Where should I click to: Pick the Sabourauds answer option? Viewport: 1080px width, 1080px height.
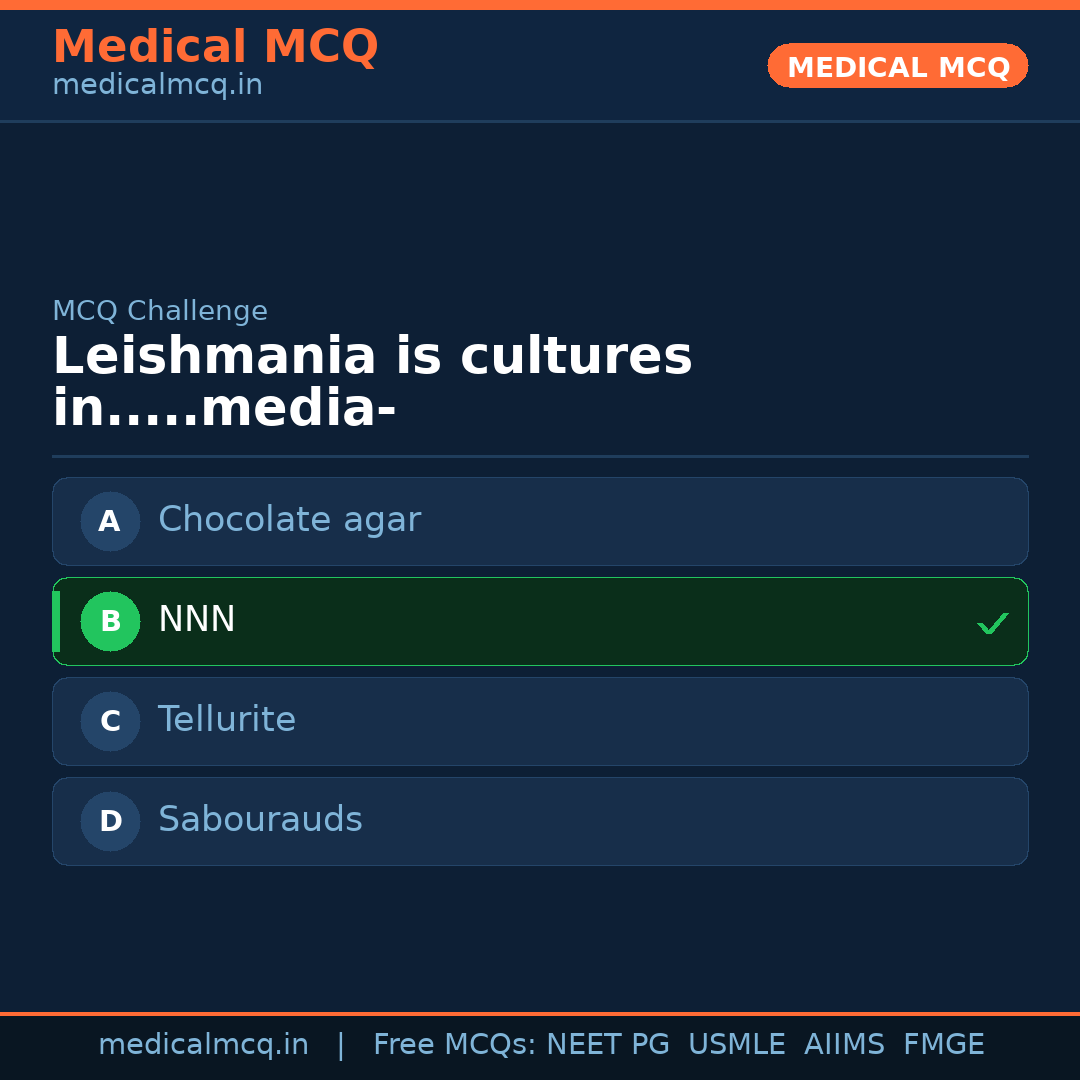point(260,820)
